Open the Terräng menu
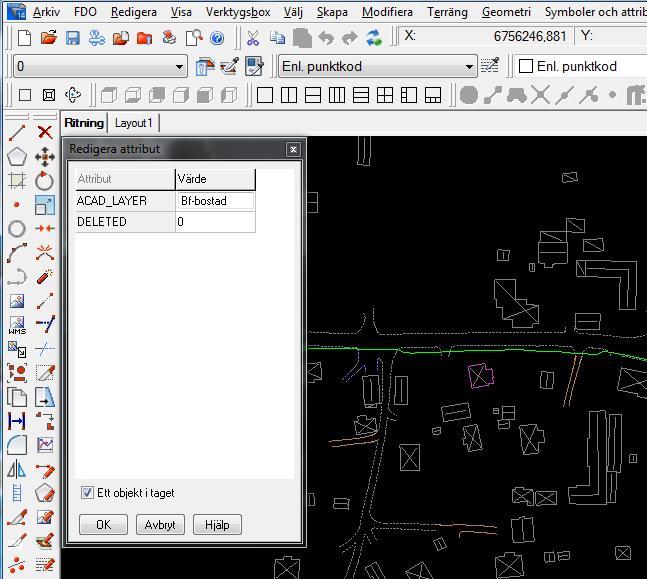 [x=447, y=12]
